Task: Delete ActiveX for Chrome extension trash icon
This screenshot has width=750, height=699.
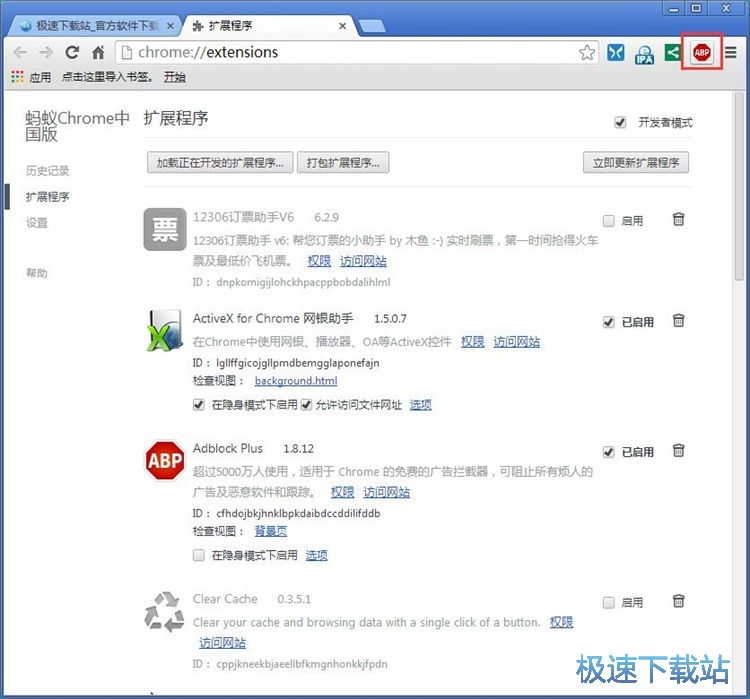Action: click(678, 320)
